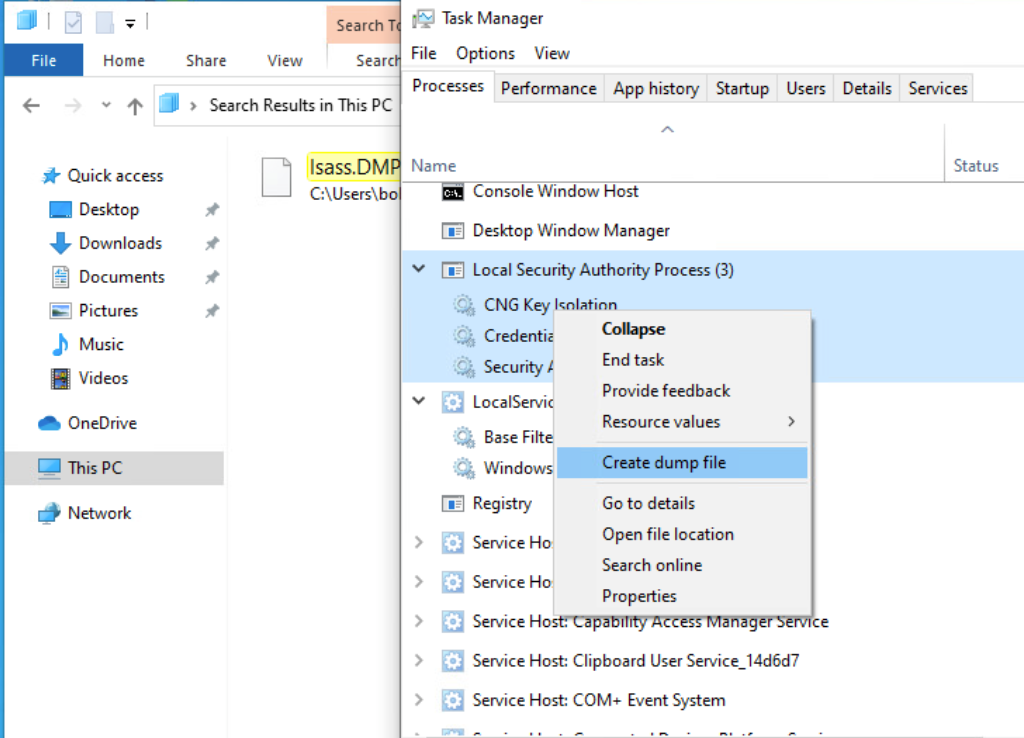Viewport: 1024px width, 738px height.
Task: Click the Network icon in the sidebar
Action: [50, 513]
